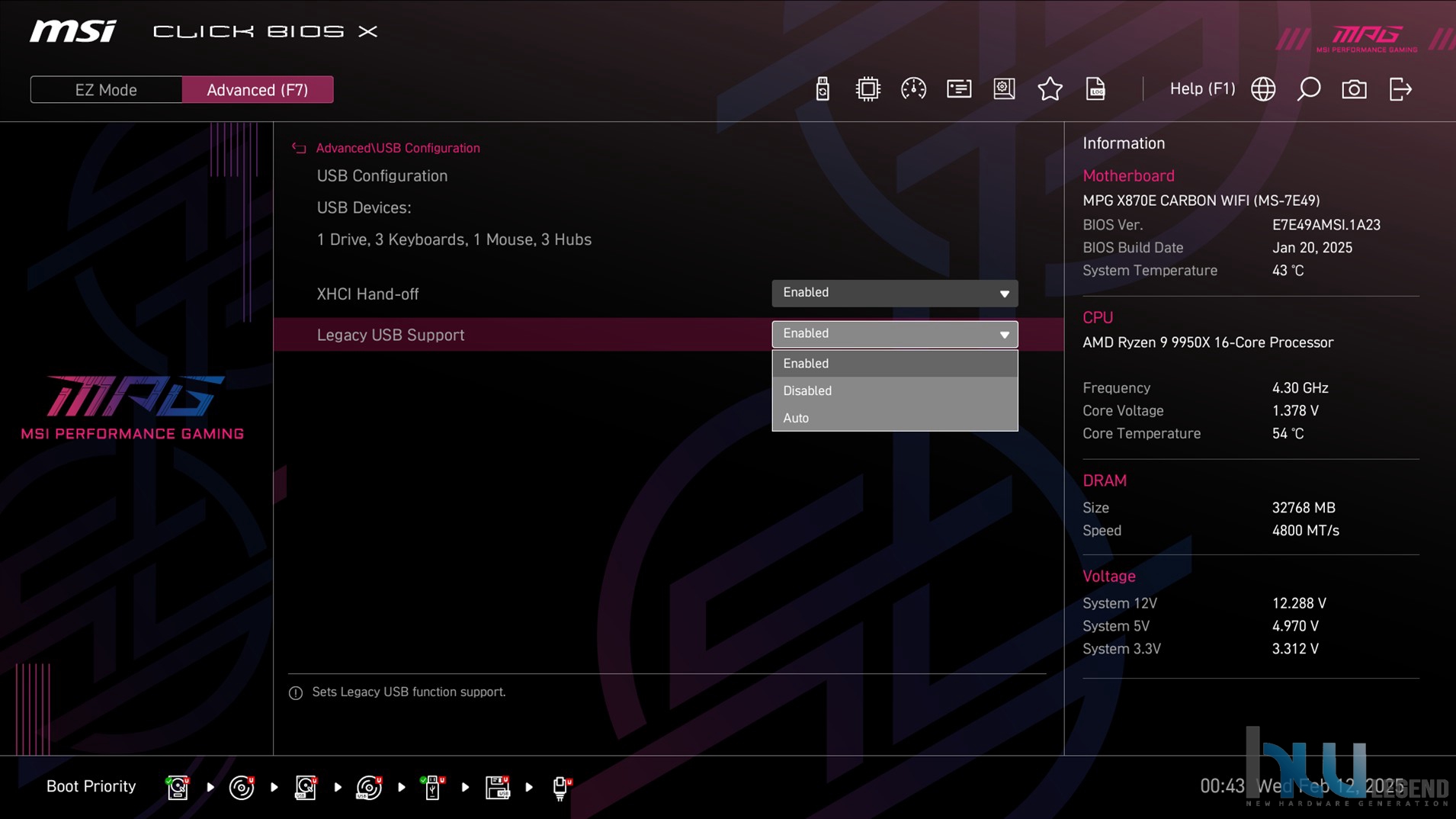The width and height of the screenshot is (1456, 819).
Task: Click System 3.3V value 3.312 V
Action: pyautogui.click(x=1294, y=649)
